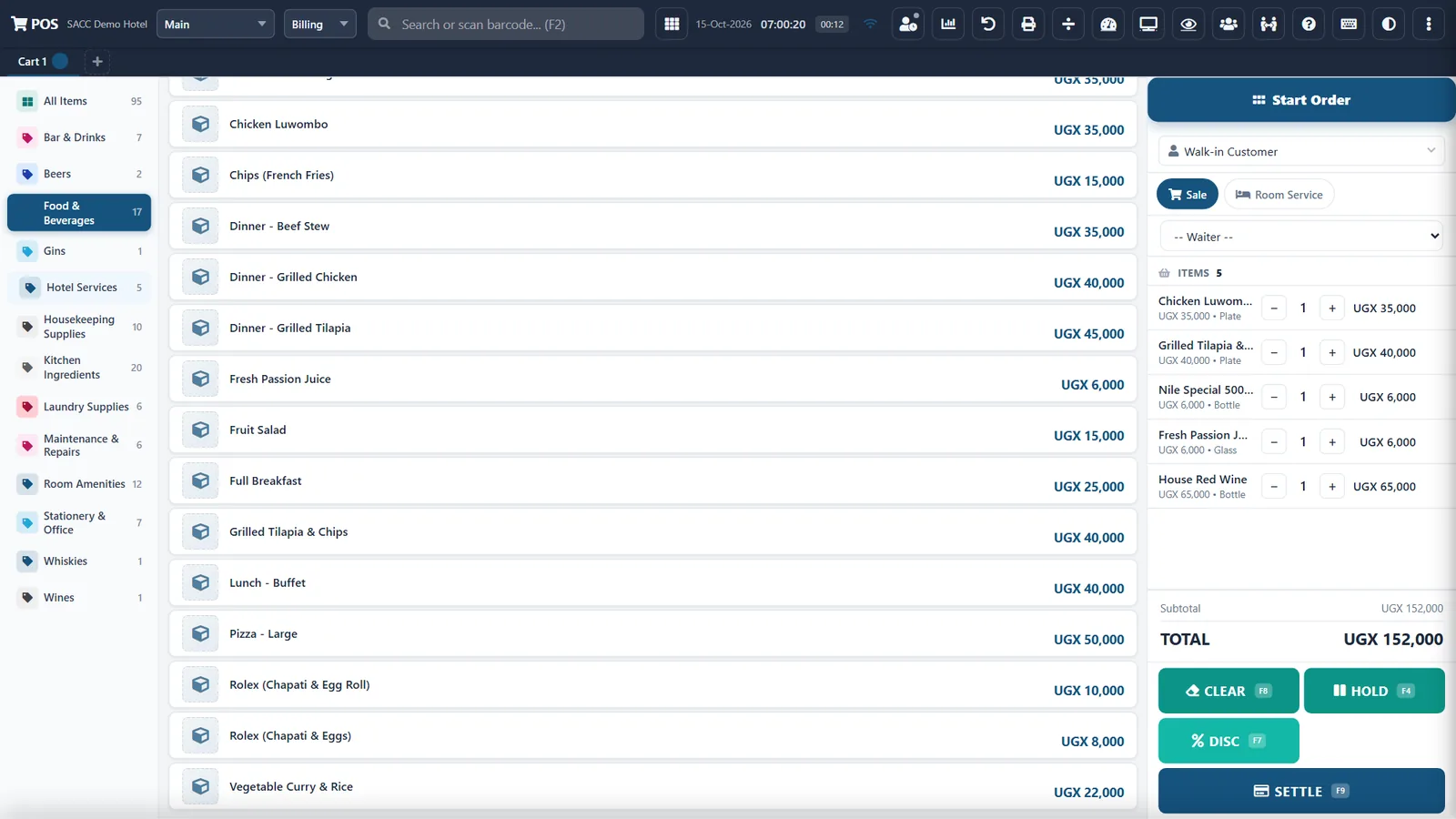Click the Chicken Luwombo product box icon

[200, 124]
